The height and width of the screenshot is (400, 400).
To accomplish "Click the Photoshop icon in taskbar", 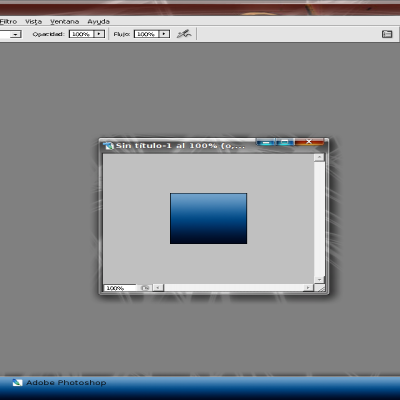I will (17, 383).
